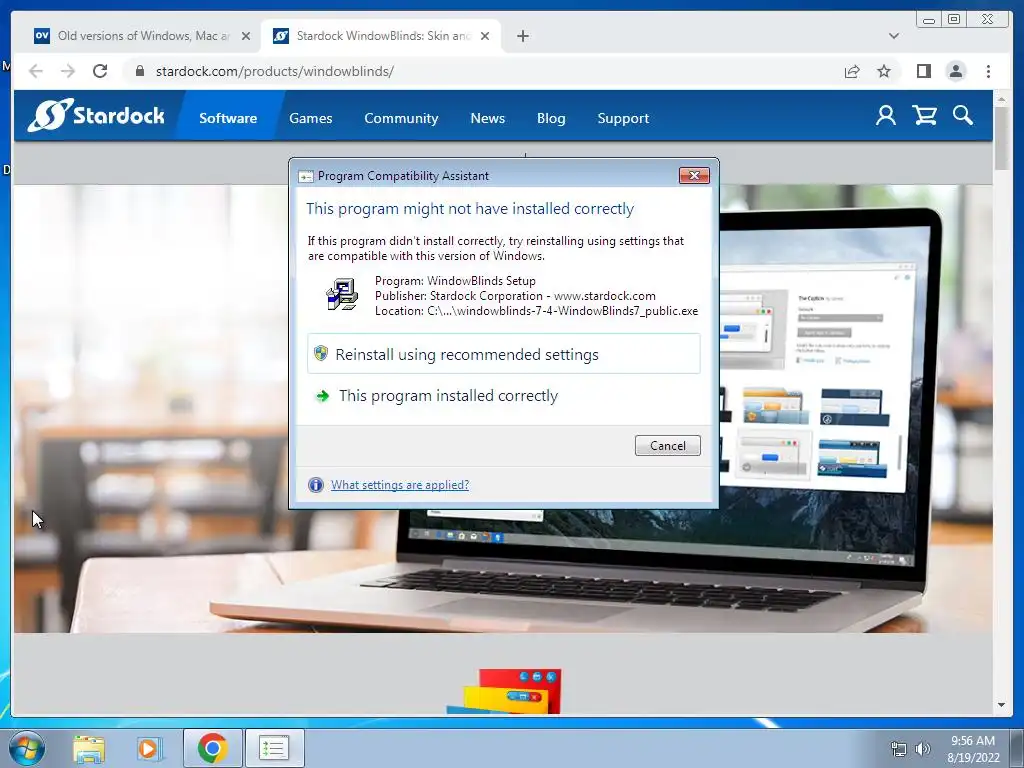Screen dimensions: 1024x768
Task: Click the scrollbar up arrow
Action: pyautogui.click(x=1001, y=98)
